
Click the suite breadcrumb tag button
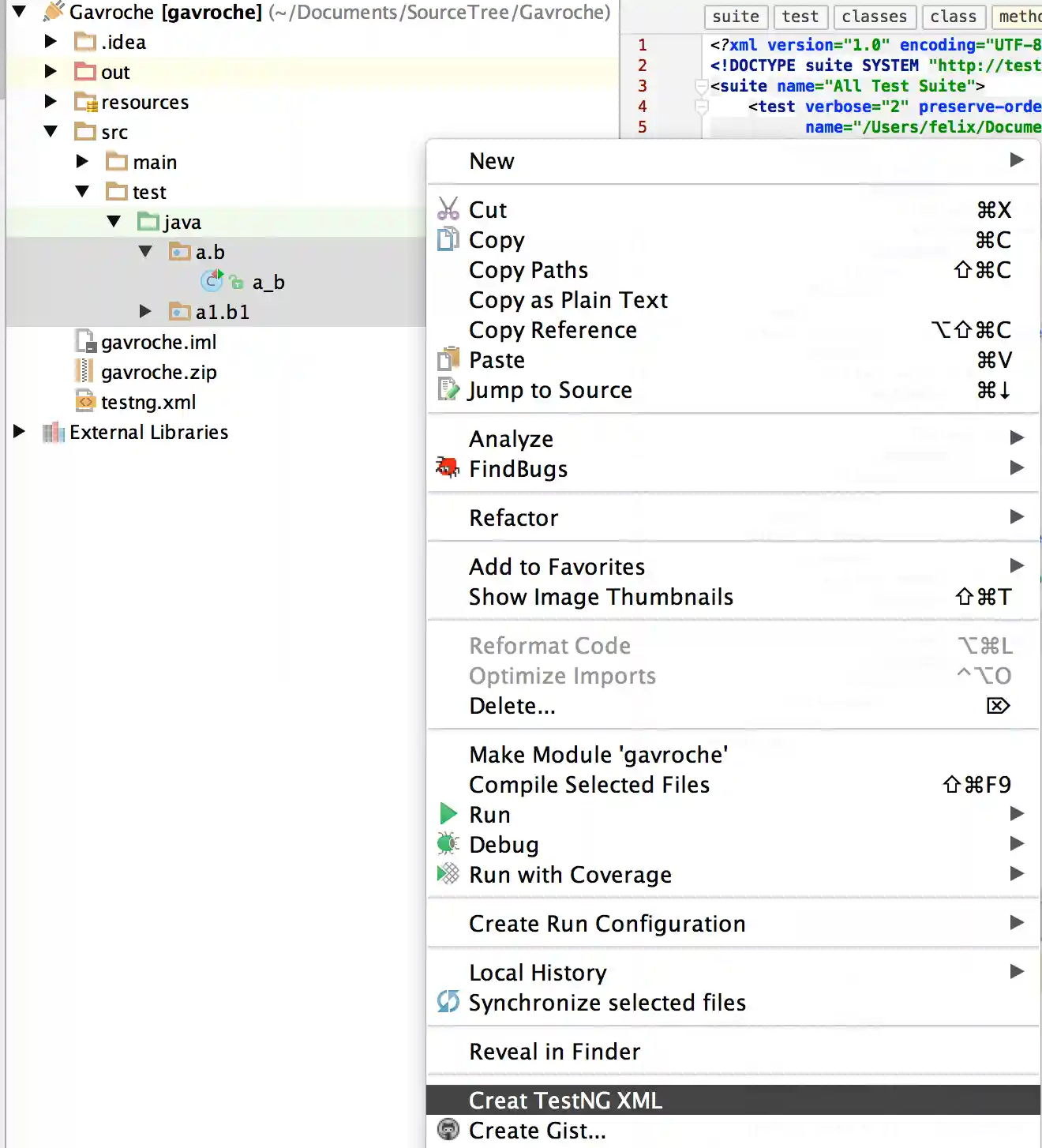pos(735,16)
